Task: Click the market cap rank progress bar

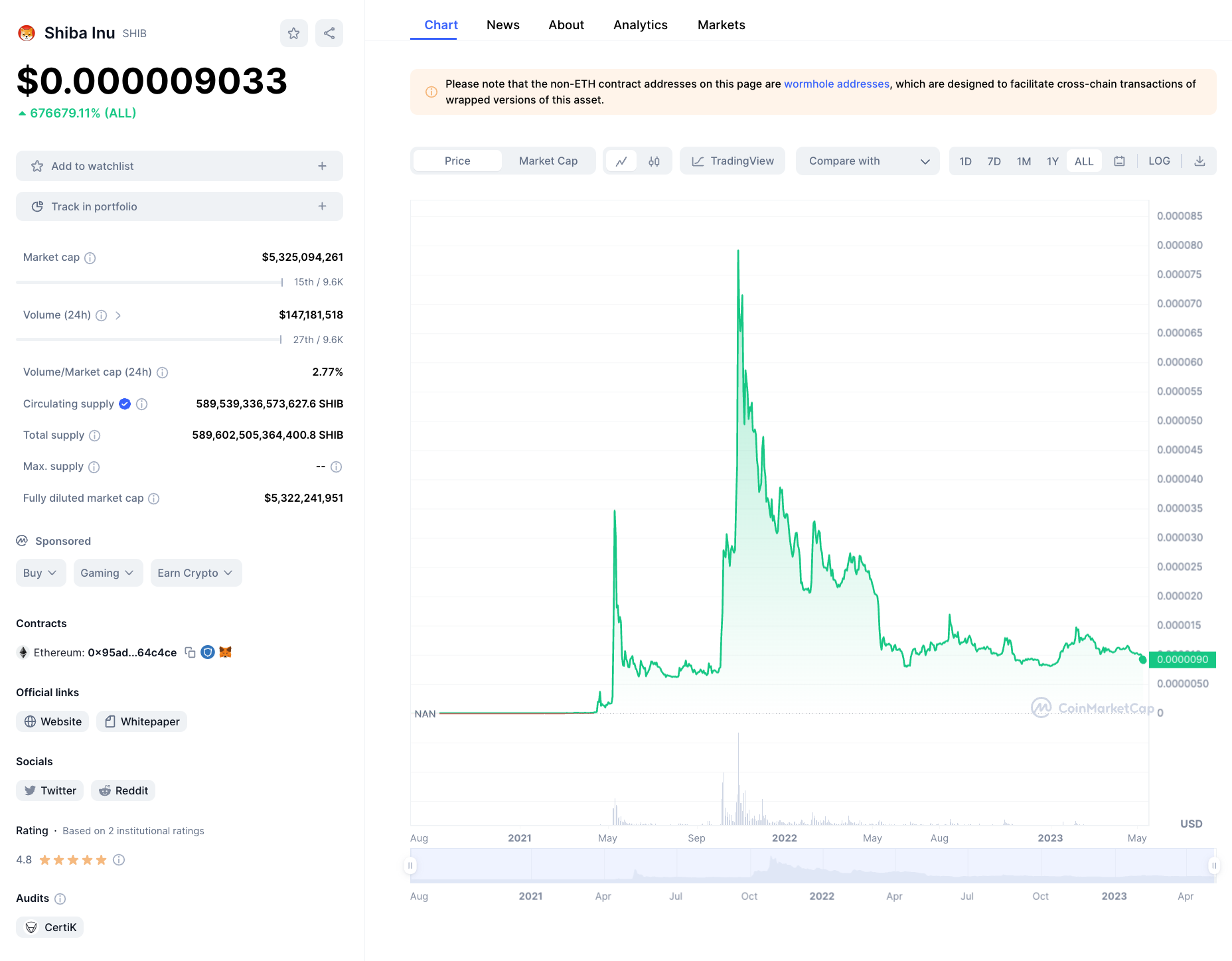Action: pos(149,283)
